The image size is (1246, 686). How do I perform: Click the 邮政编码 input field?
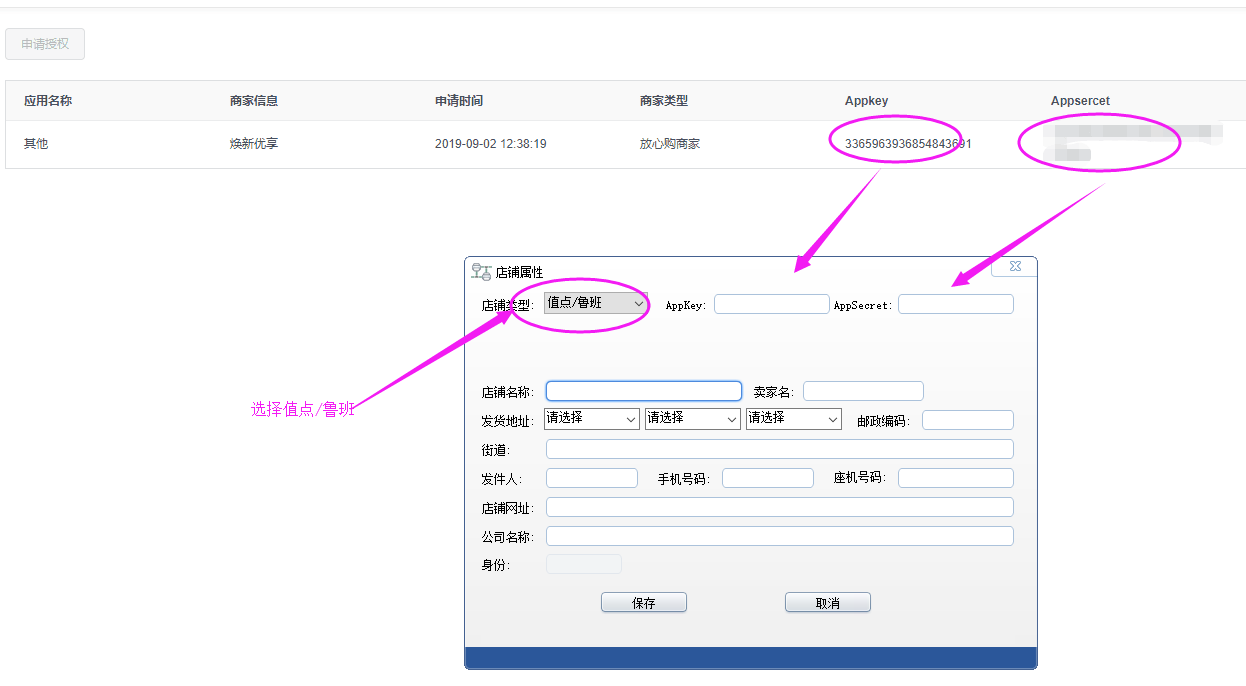pyautogui.click(x=967, y=419)
